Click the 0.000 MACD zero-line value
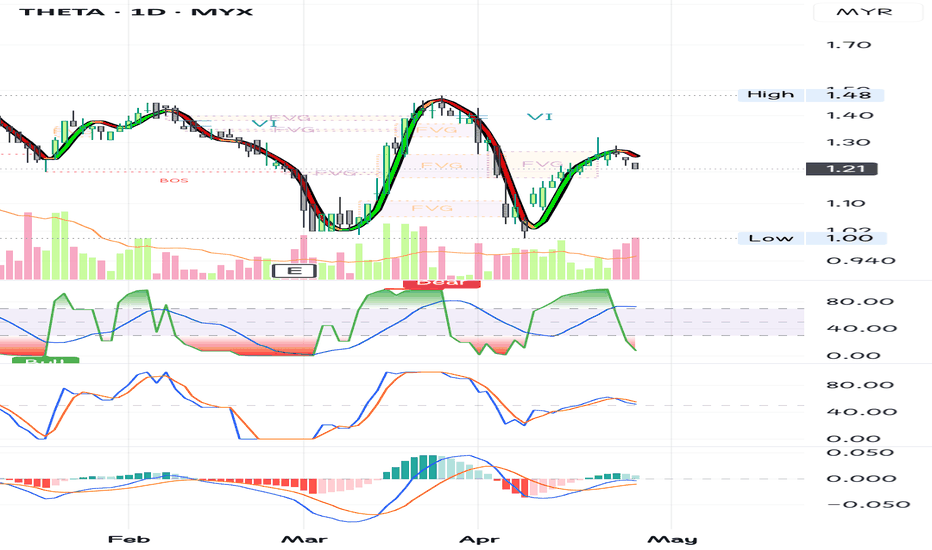 [x=861, y=478]
